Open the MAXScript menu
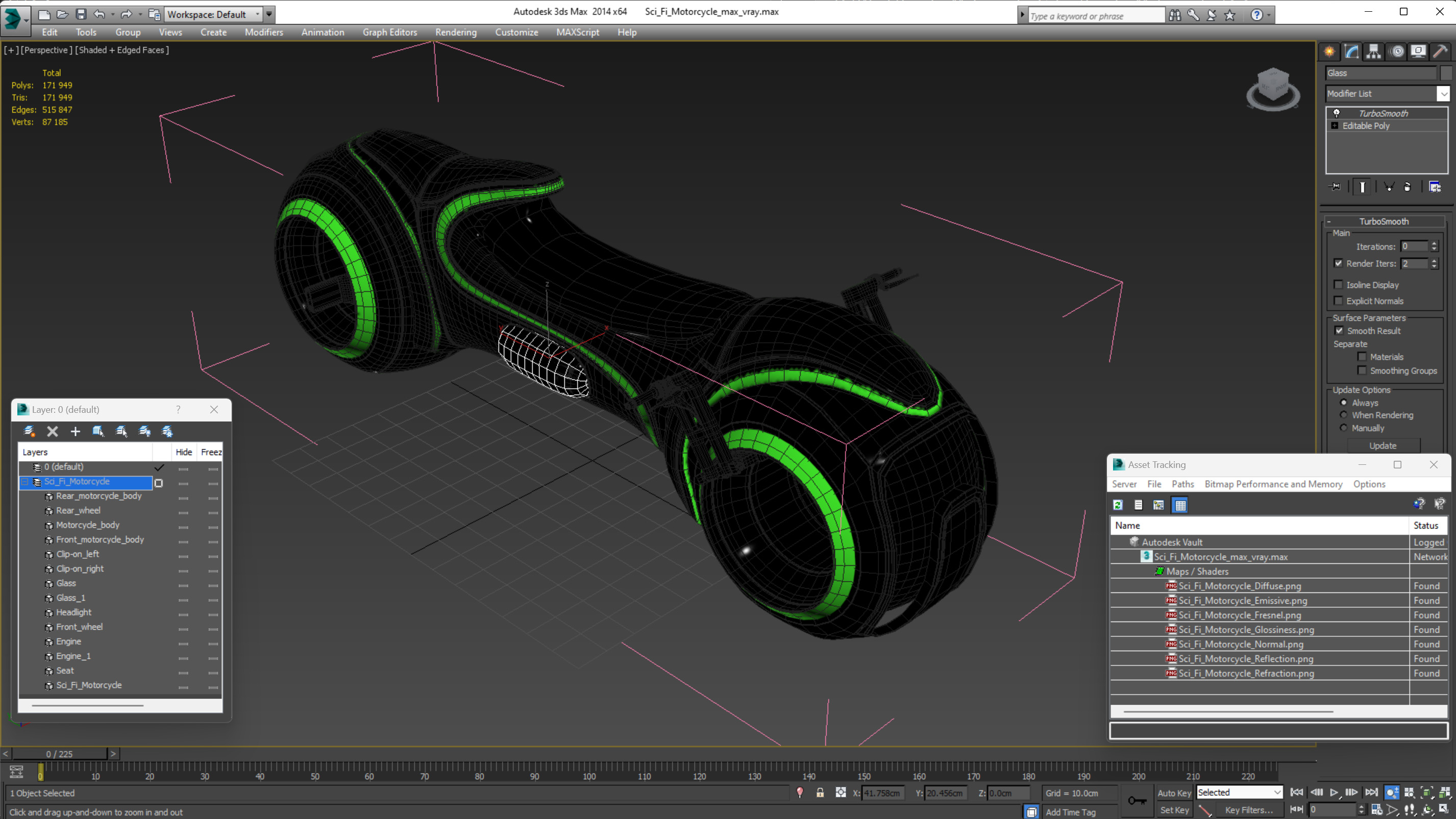Screen dimensions: 1456x819 click(577, 32)
